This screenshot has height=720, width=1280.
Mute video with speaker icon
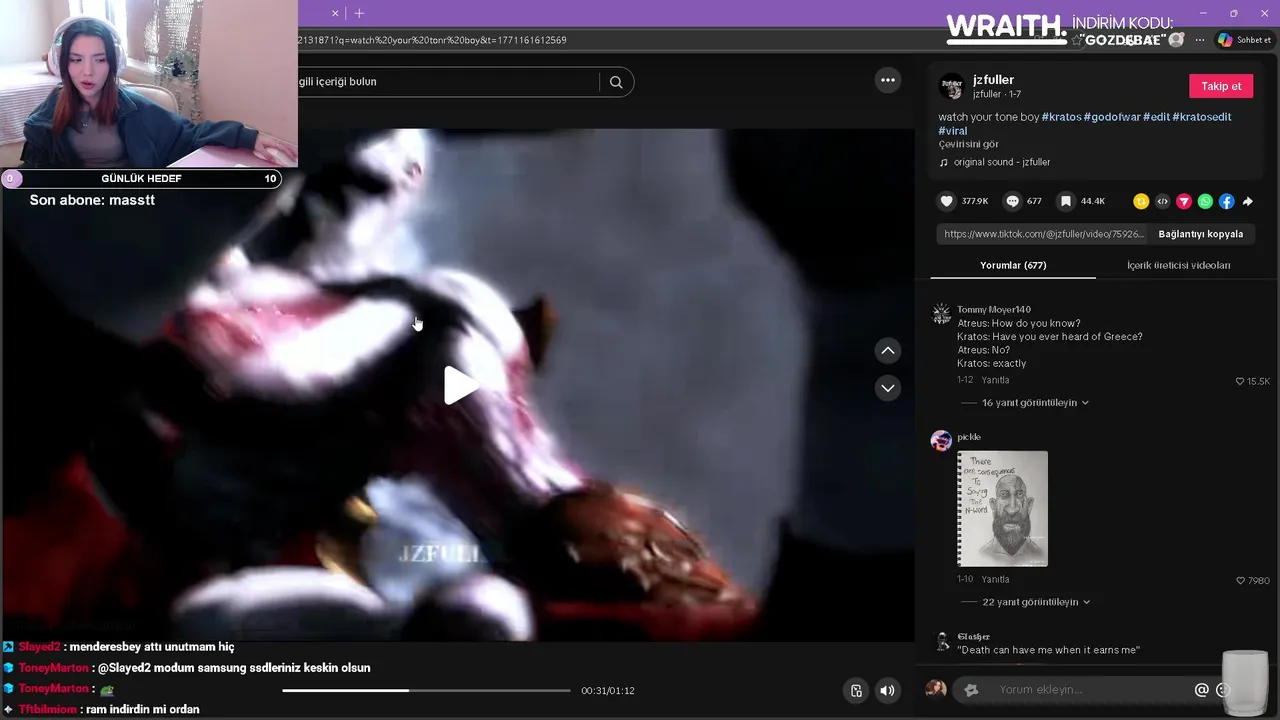click(887, 690)
